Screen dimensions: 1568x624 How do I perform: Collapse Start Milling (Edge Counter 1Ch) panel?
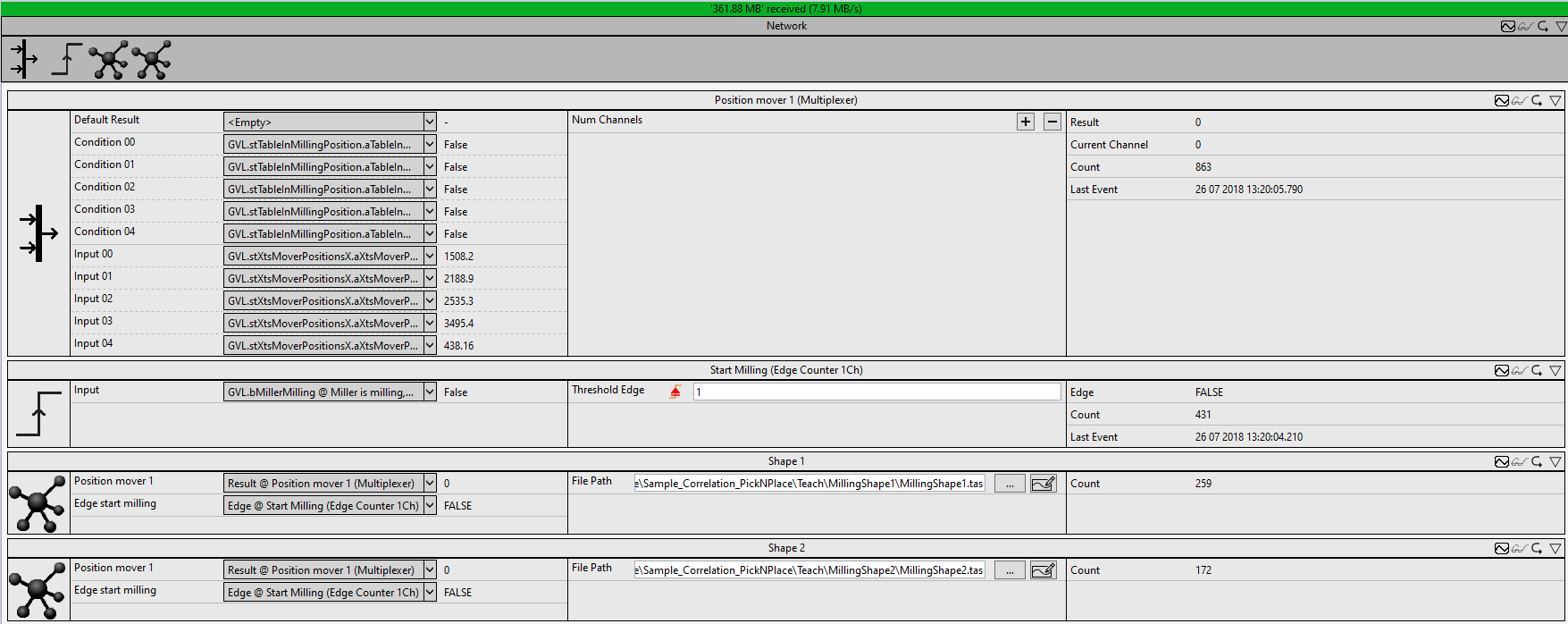(1555, 370)
